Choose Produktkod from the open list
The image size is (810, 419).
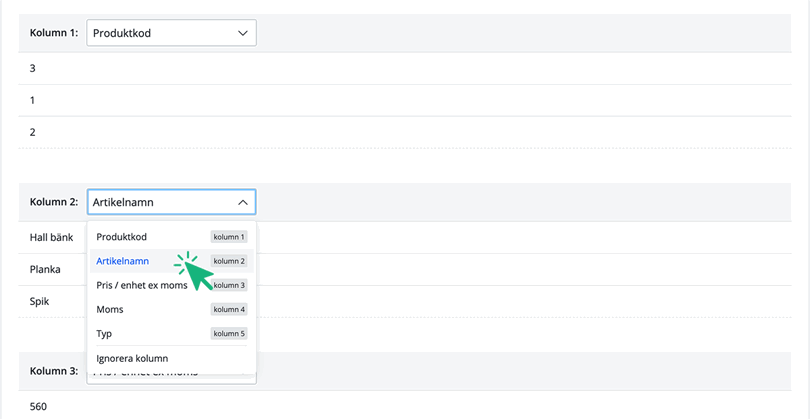[x=122, y=237]
